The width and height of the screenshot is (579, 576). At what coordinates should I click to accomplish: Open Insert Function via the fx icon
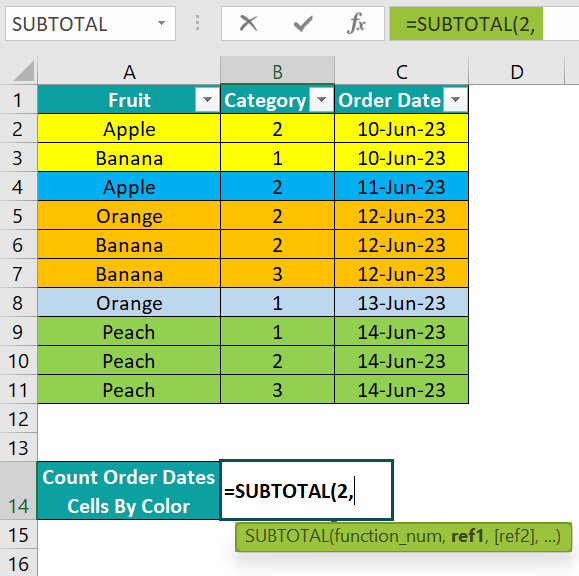tap(356, 23)
